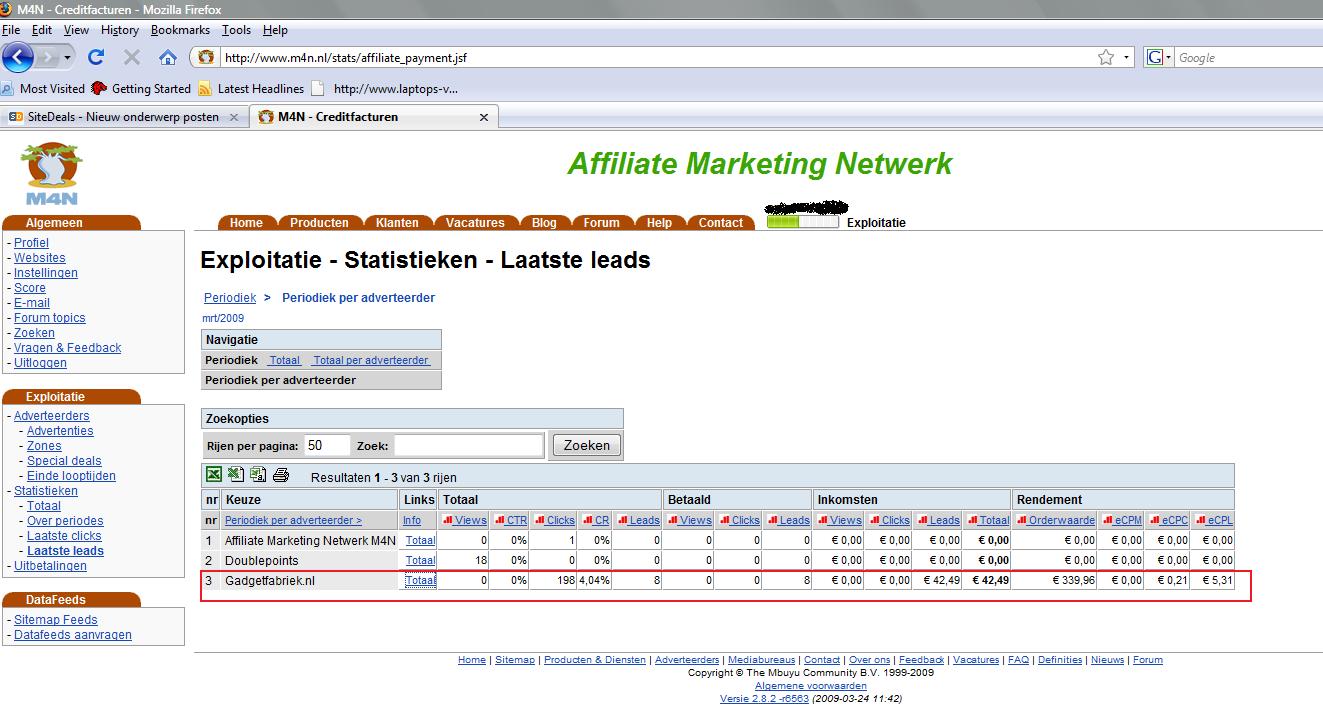Click chart icon beside Totaal Views header
The height and width of the screenshot is (710, 1323).
coord(448,520)
